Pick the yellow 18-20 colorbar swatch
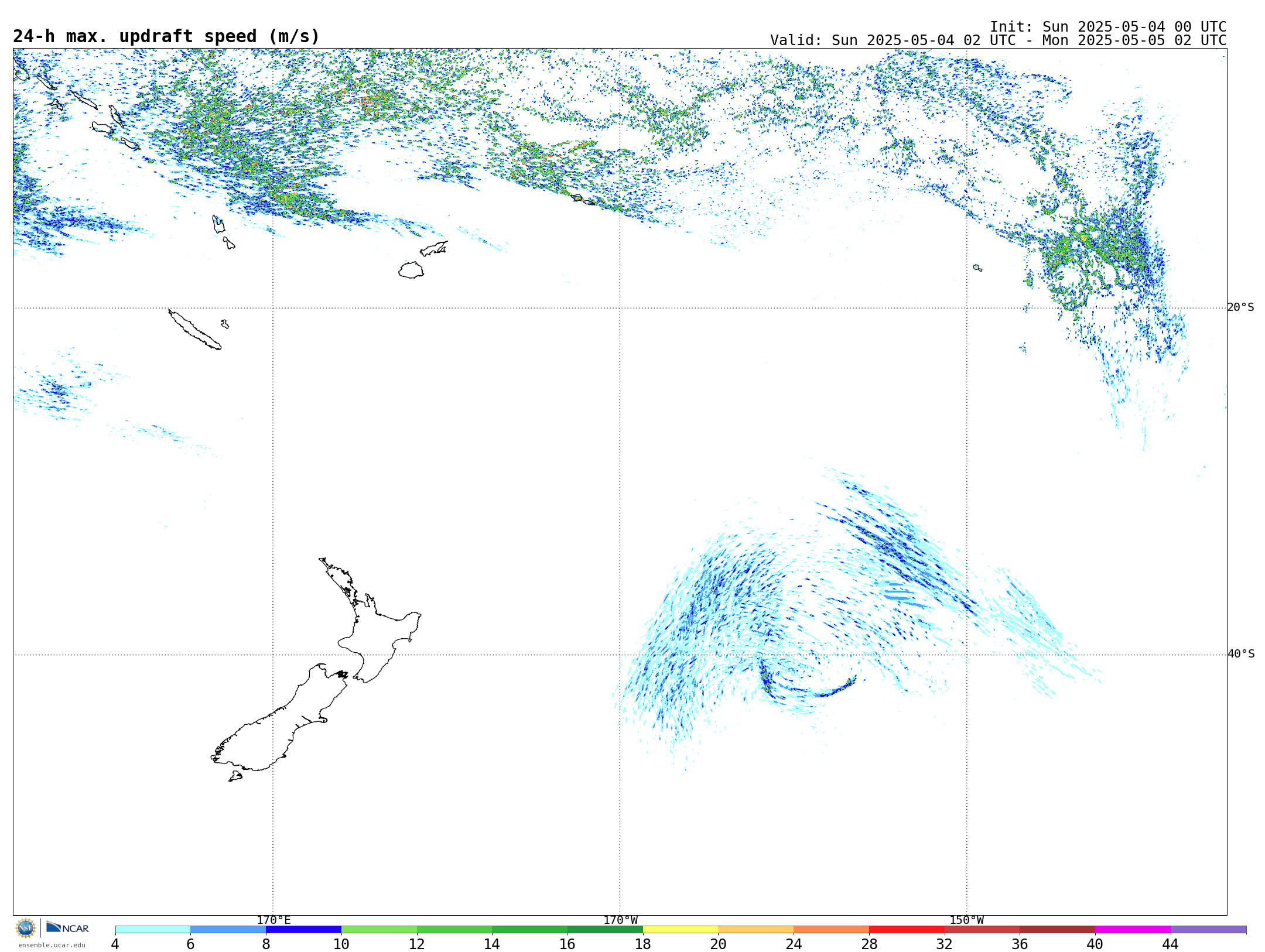The height and width of the screenshot is (952, 1265). (x=681, y=930)
